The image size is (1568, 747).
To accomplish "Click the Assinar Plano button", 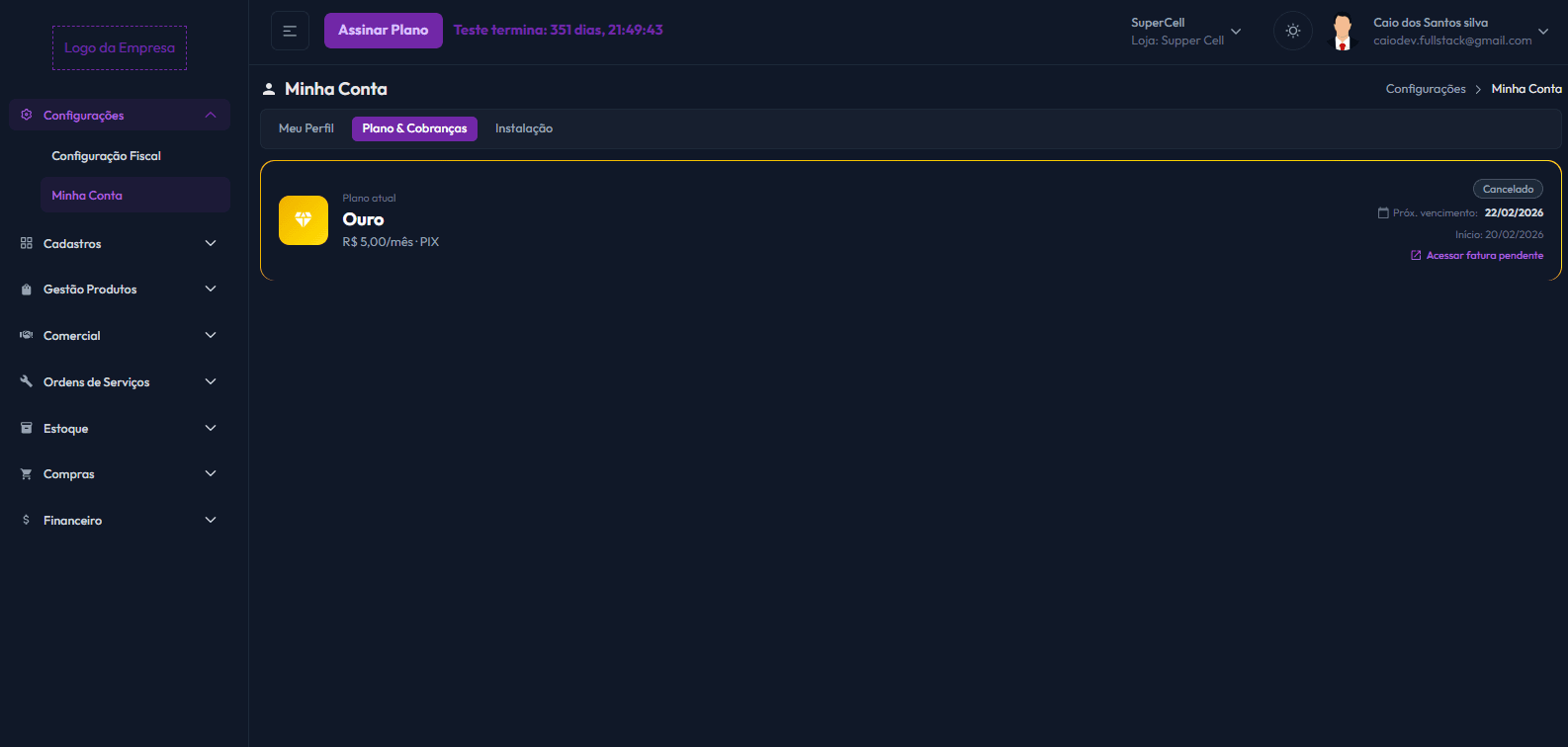I will click(x=383, y=31).
